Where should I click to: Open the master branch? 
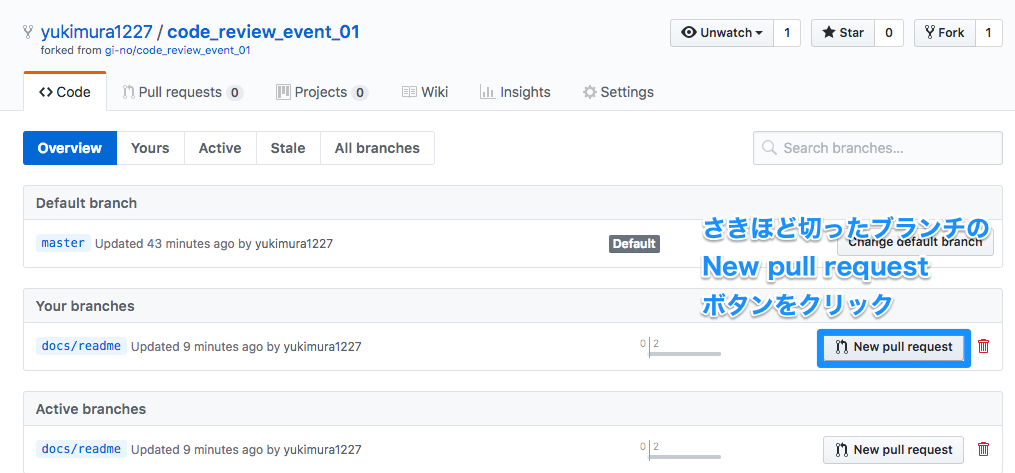63,243
